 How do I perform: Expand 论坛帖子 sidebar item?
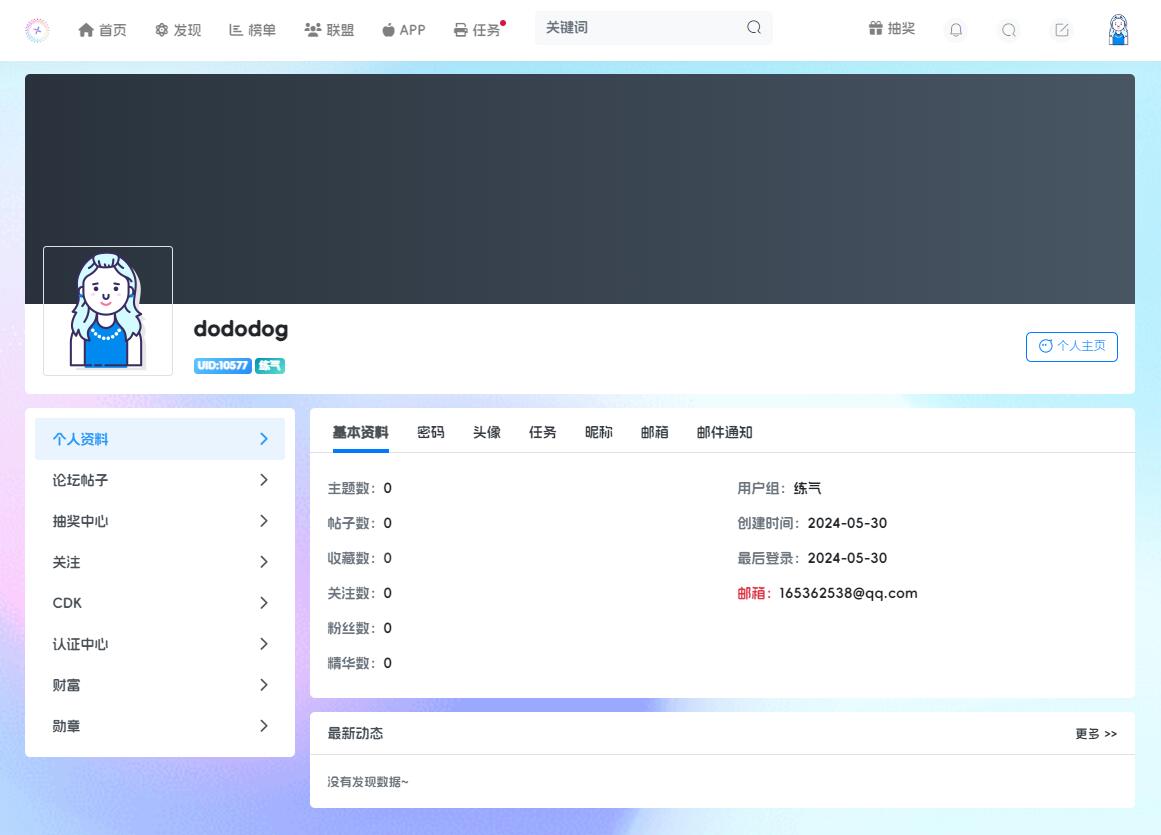(x=160, y=480)
